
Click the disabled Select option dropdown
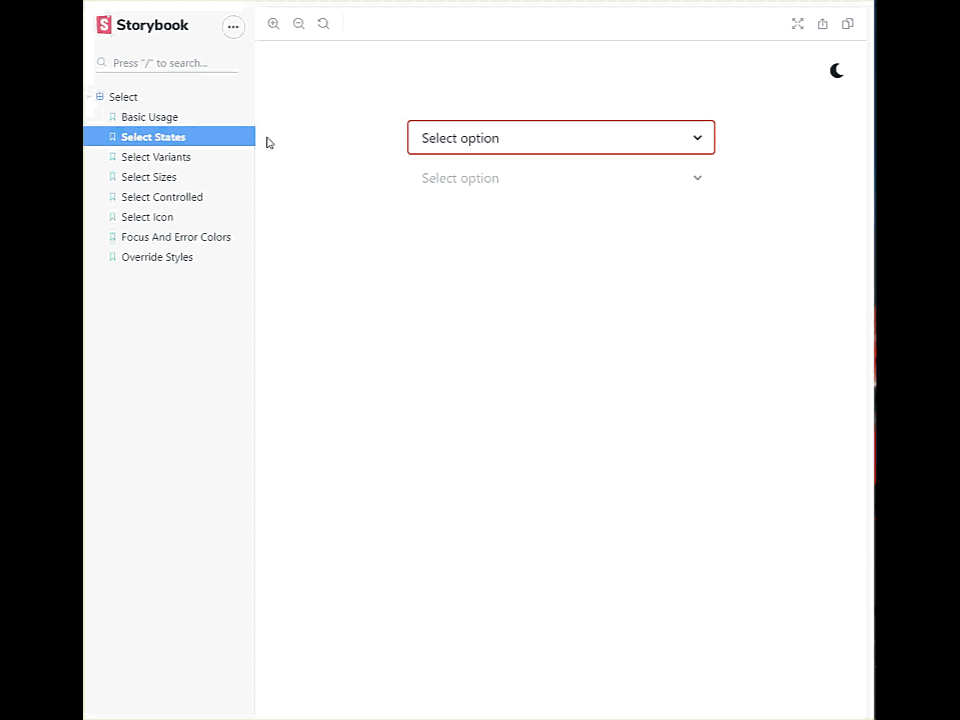click(560, 178)
